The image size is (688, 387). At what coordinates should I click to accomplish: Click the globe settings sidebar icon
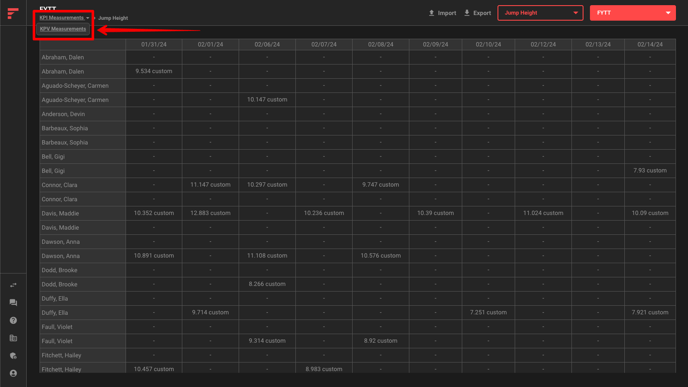point(13,355)
